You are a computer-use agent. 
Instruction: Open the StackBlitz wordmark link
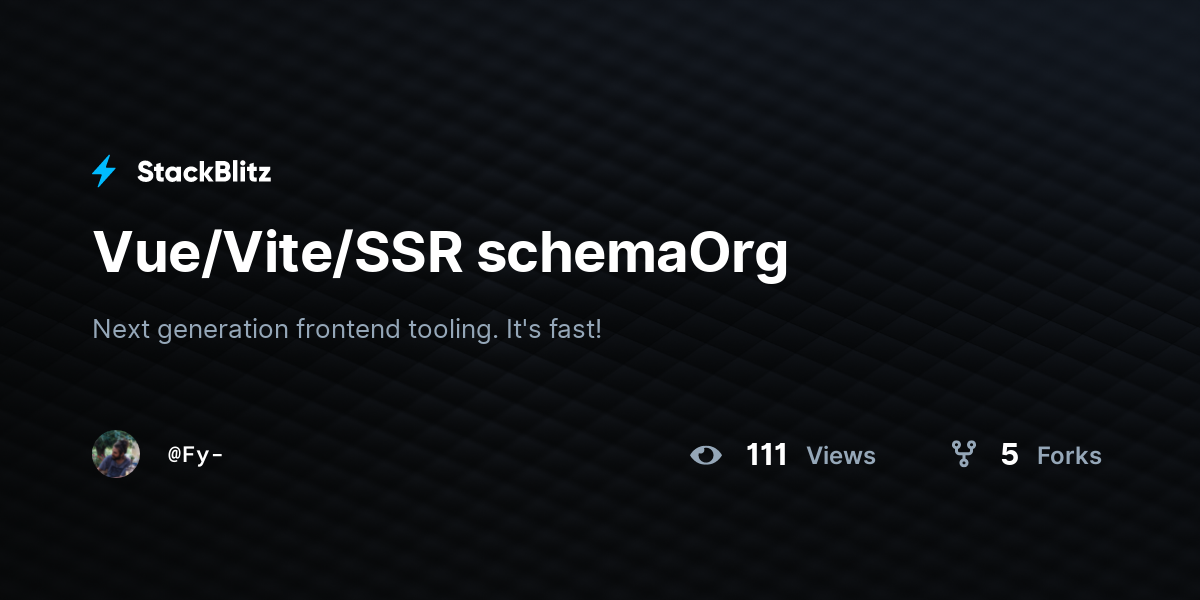pyautogui.click(x=204, y=172)
